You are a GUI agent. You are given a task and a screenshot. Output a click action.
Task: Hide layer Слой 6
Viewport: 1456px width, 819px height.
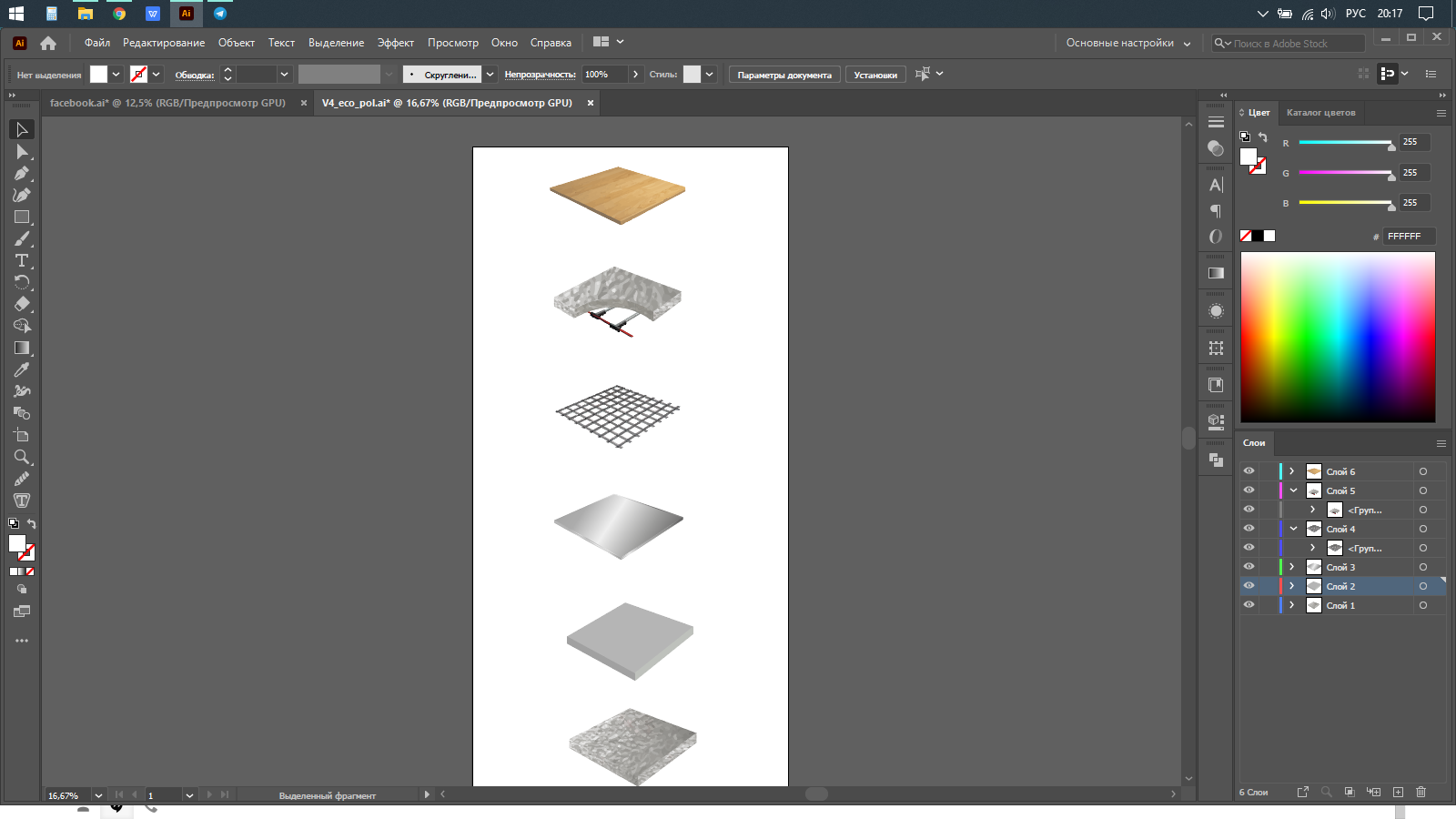1249,471
